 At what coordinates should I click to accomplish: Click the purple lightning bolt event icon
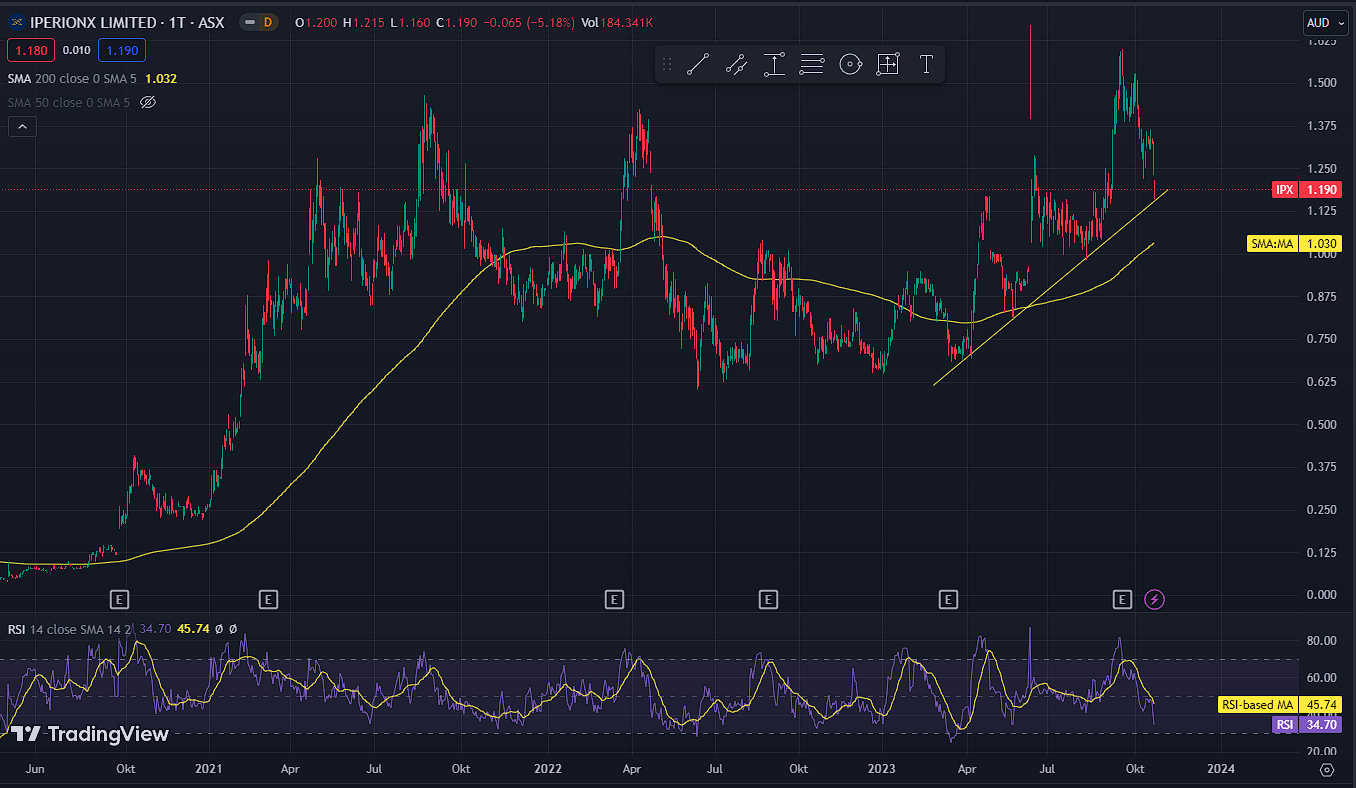1155,599
